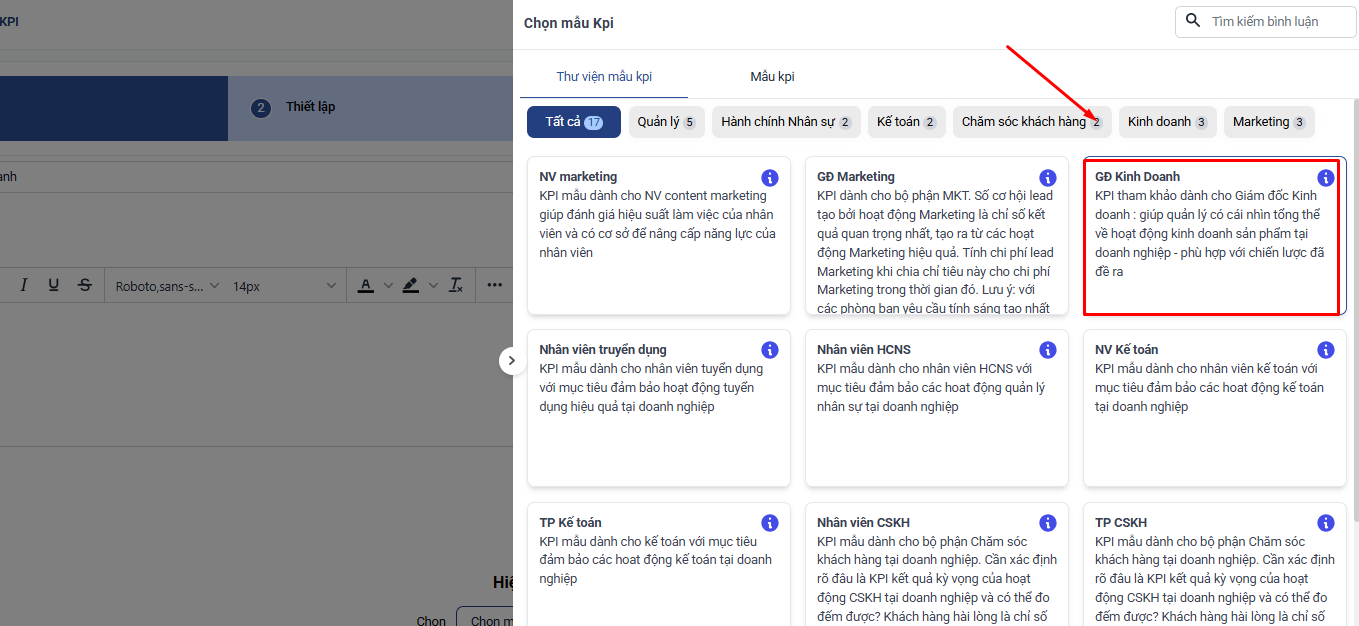Click info icon on GĐ Marketing card

tap(1047, 178)
